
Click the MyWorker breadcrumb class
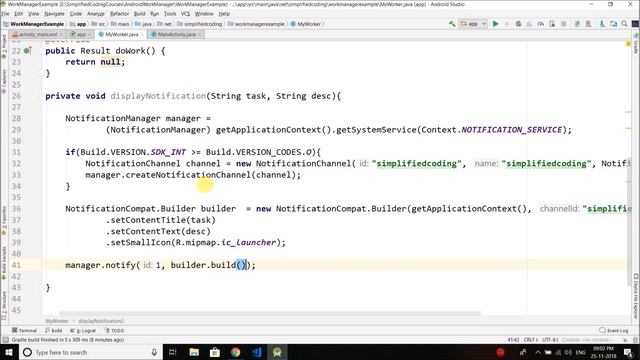pyautogui.click(x=306, y=24)
